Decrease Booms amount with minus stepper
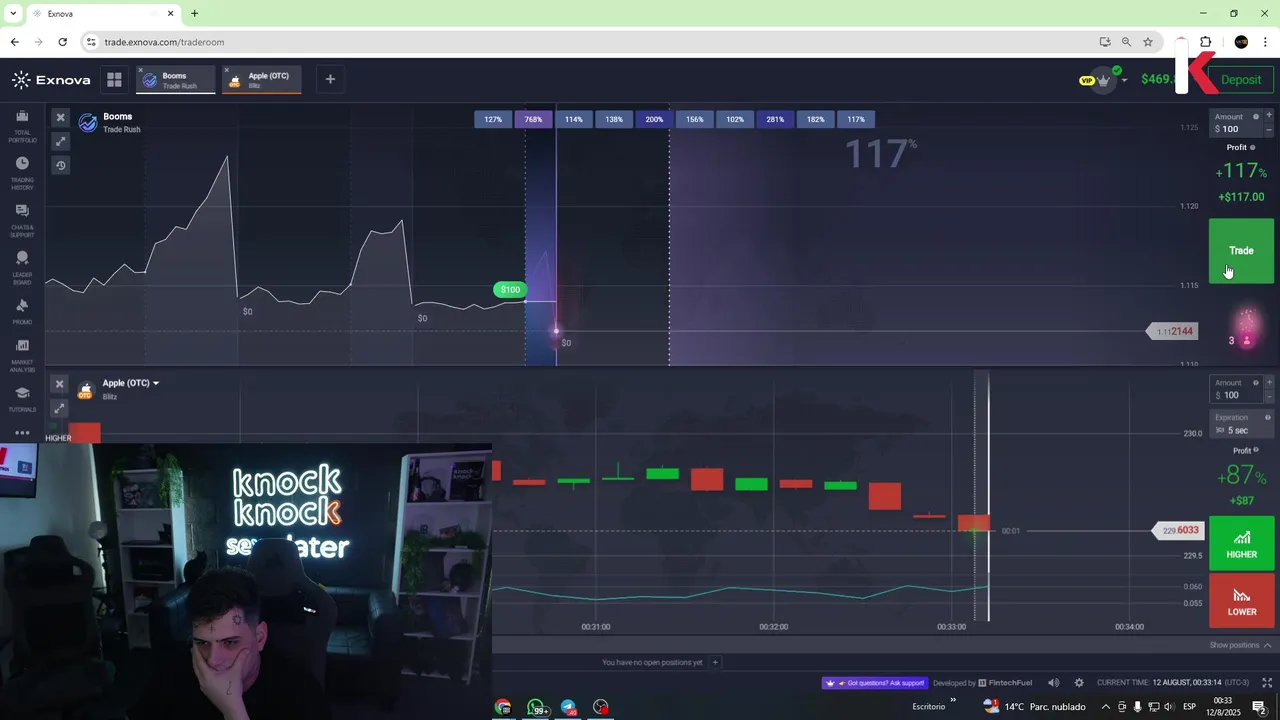Image resolution: width=1280 pixels, height=720 pixels. point(1269,129)
